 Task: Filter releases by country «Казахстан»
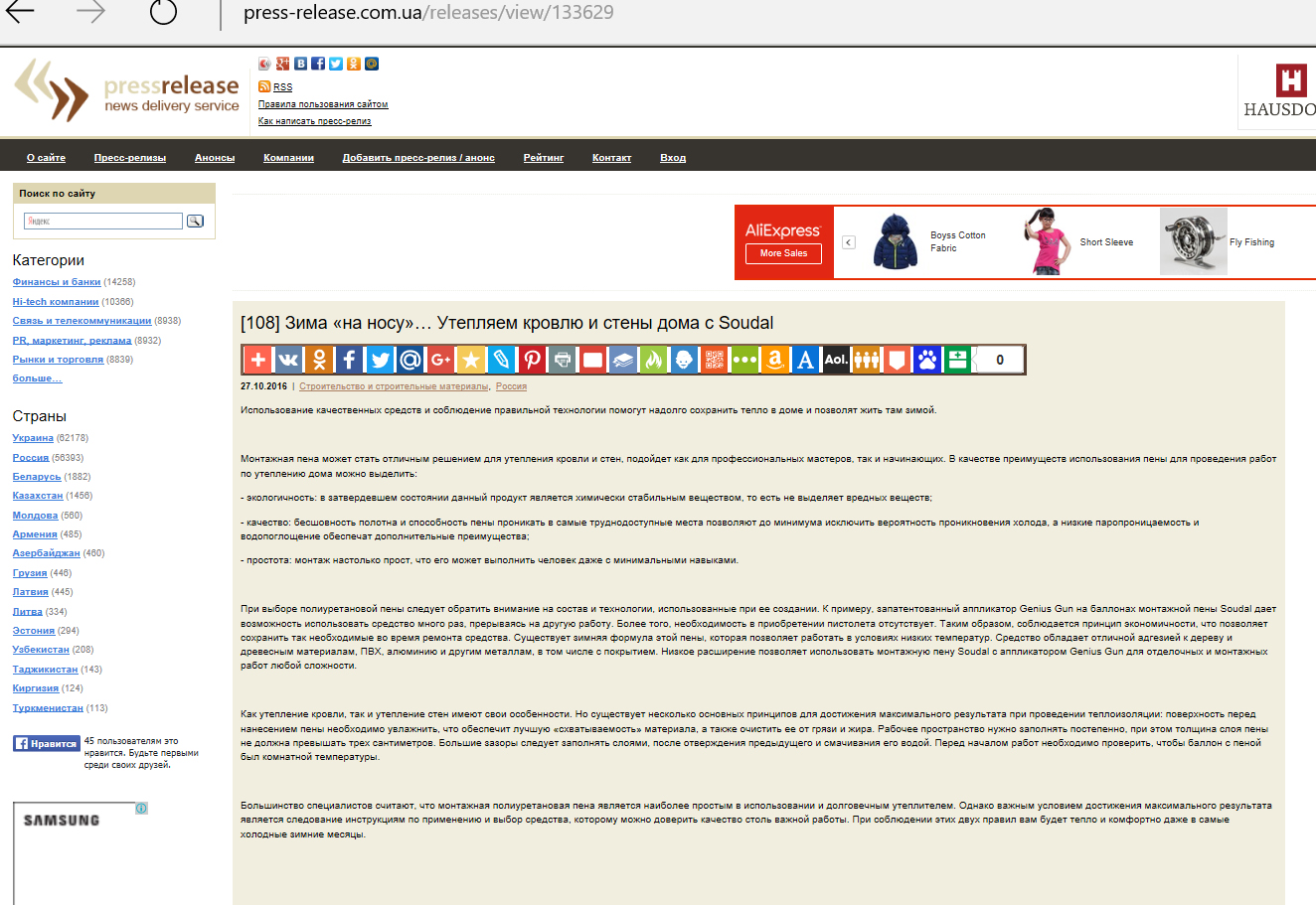pos(38,496)
